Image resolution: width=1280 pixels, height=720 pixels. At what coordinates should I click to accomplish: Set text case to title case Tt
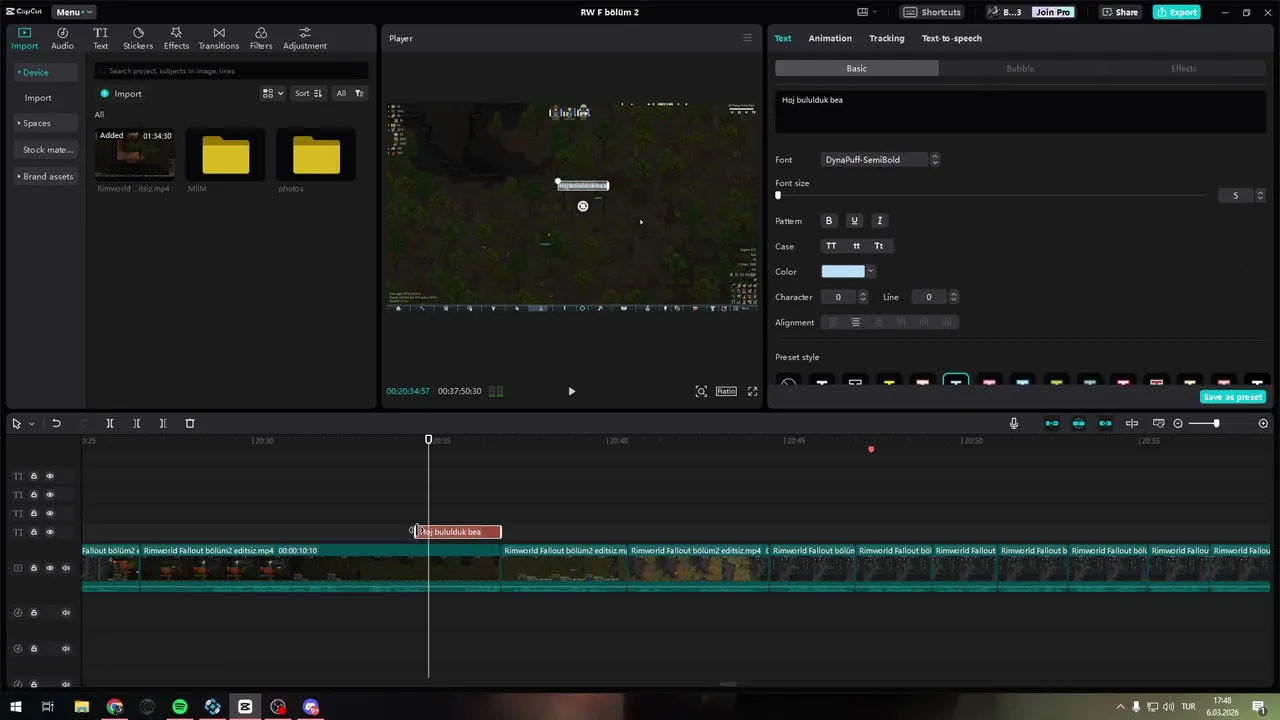[879, 246]
